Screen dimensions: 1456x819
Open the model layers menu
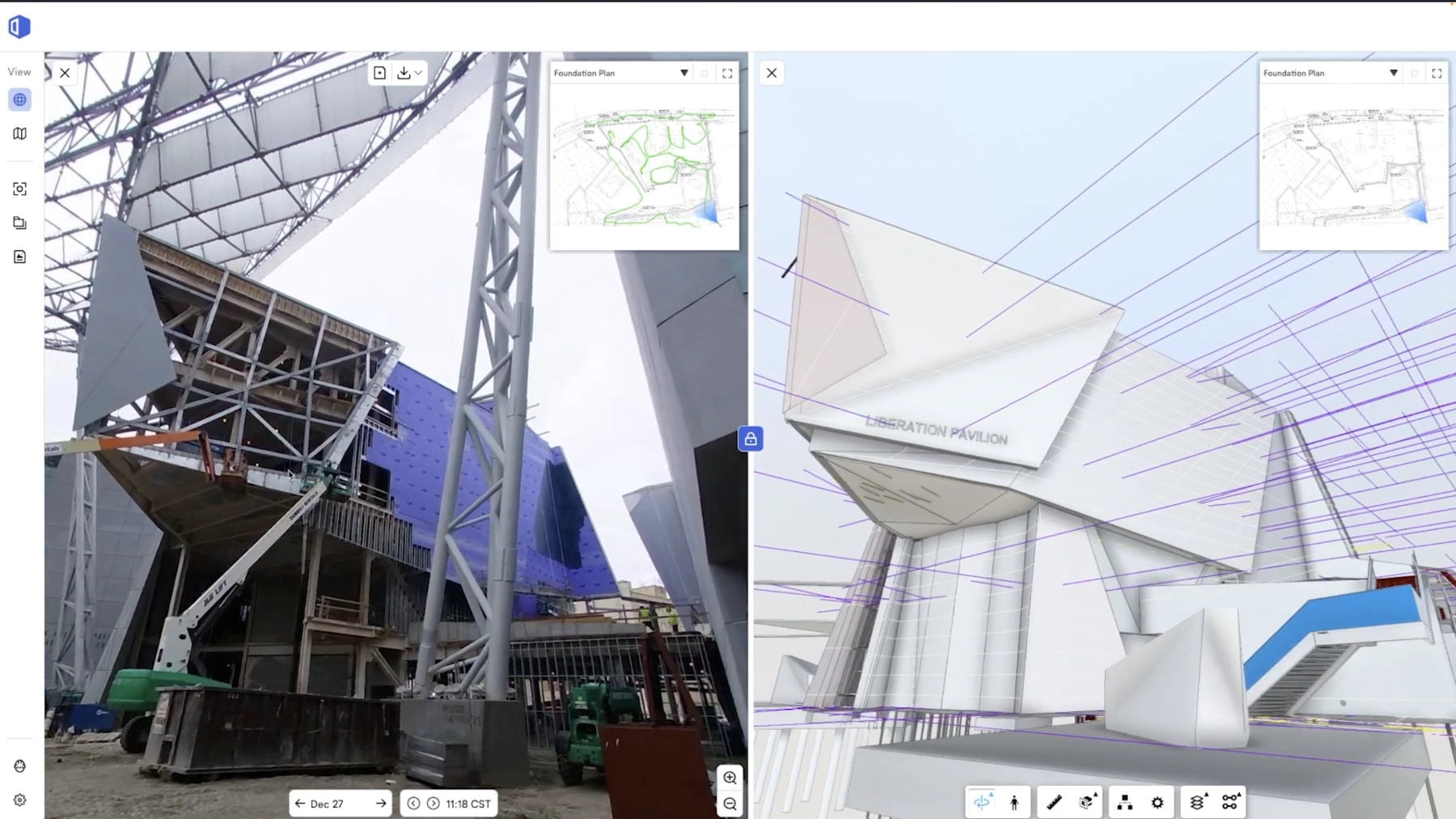point(1197,802)
